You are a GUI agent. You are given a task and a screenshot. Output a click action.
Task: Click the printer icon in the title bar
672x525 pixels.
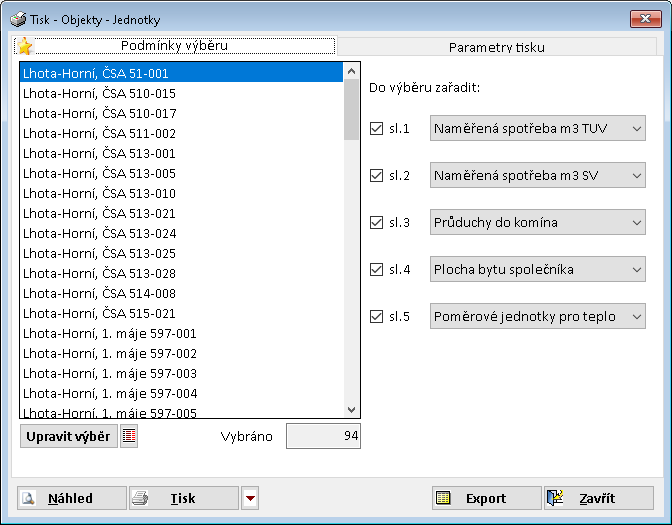coord(17,19)
